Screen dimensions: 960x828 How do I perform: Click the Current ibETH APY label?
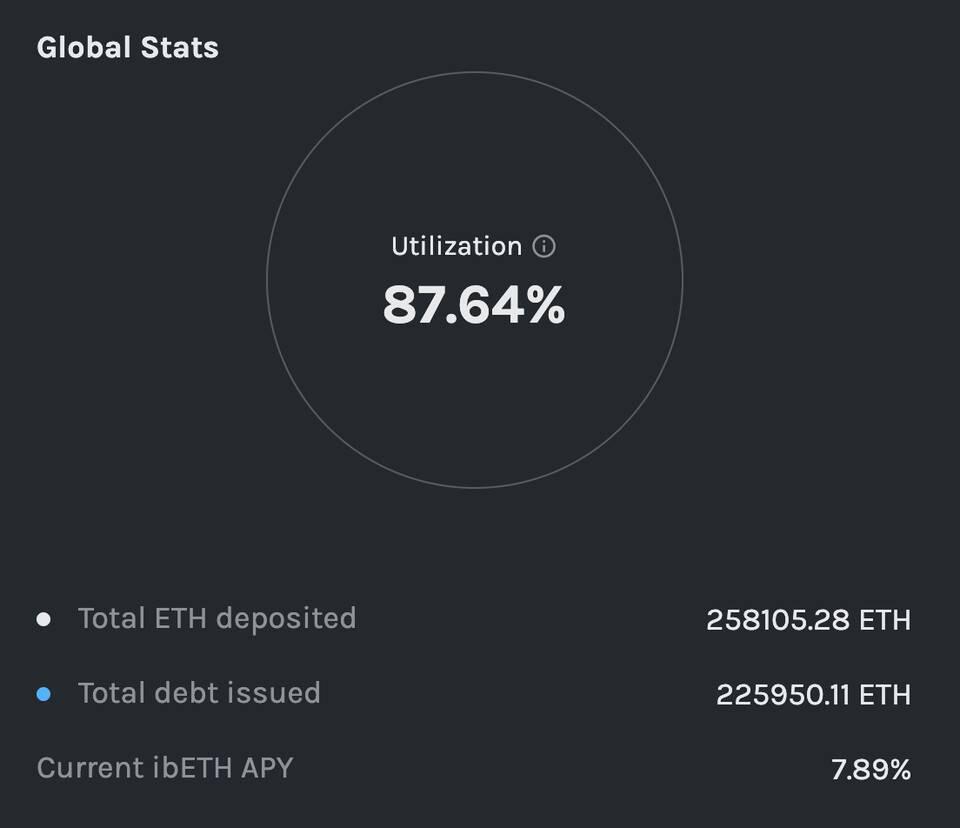pyautogui.click(x=165, y=768)
